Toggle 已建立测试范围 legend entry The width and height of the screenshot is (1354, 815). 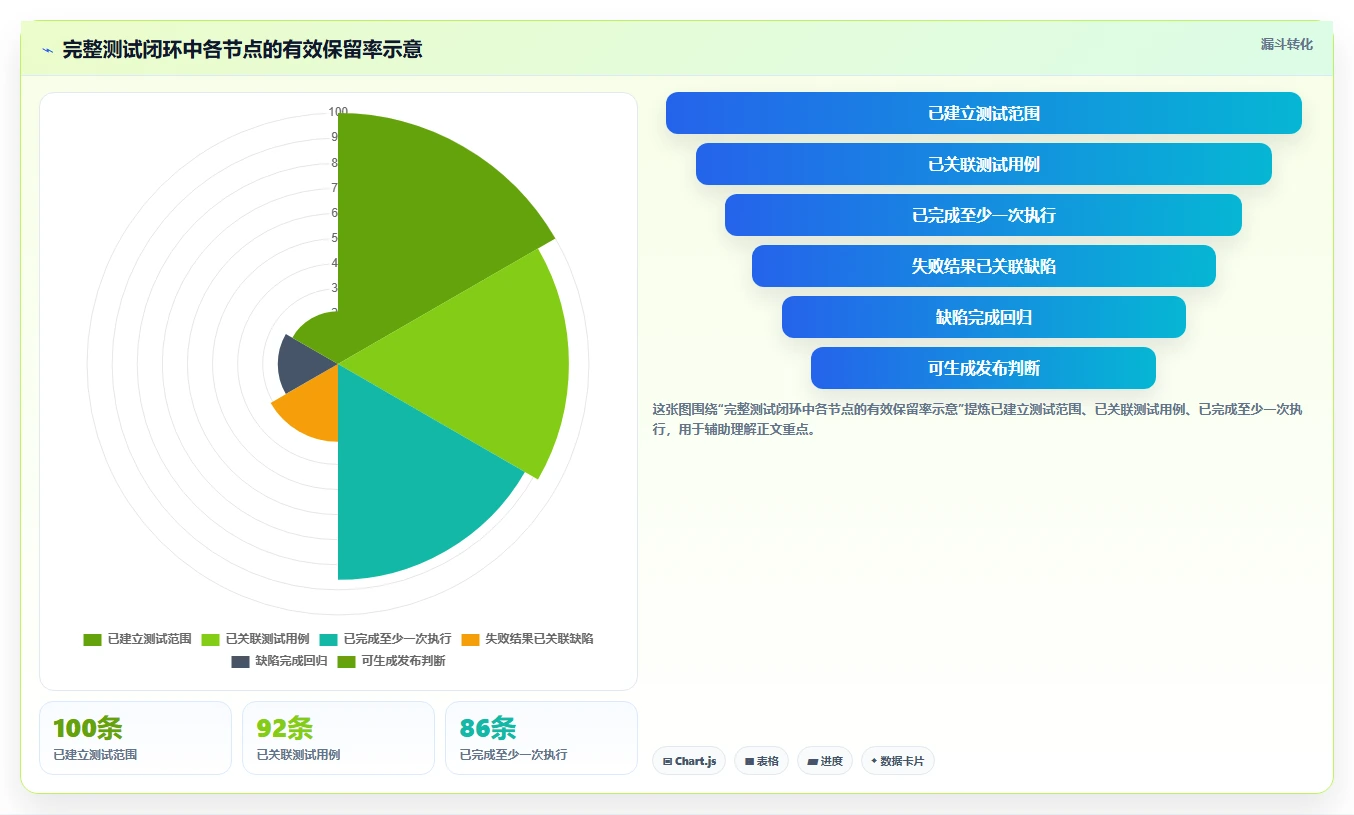[x=137, y=639]
